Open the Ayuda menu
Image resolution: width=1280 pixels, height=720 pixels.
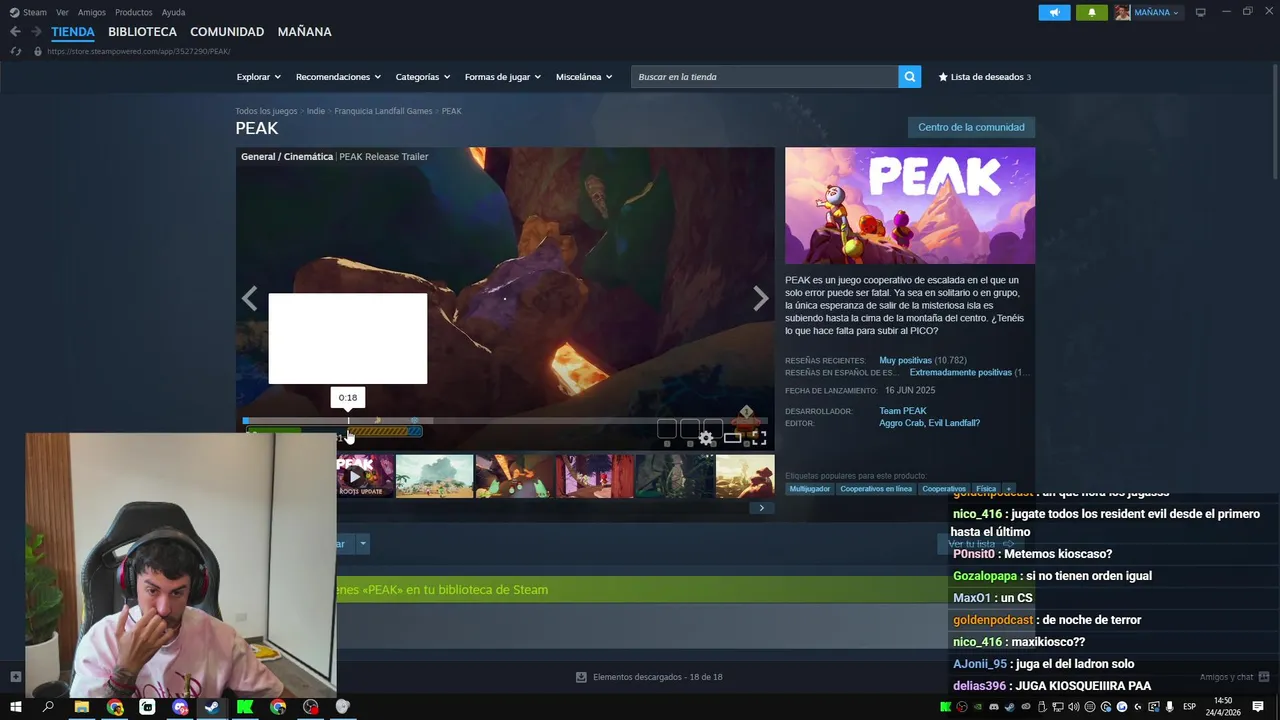point(173,12)
